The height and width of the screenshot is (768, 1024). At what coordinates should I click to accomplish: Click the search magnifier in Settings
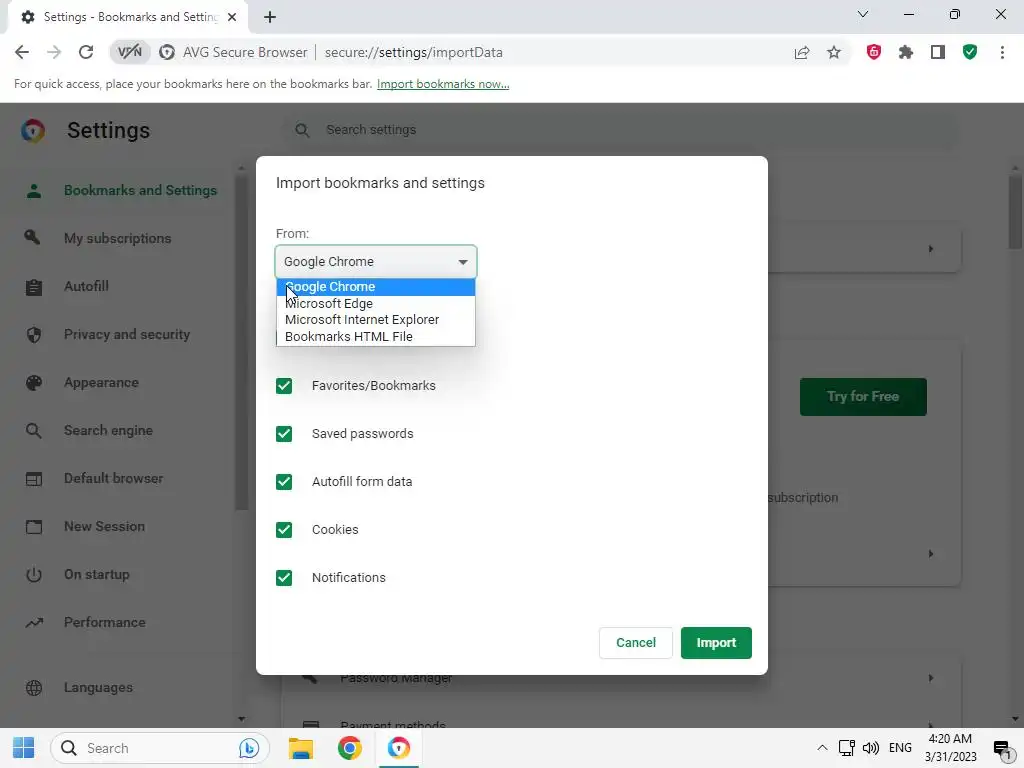(x=302, y=130)
